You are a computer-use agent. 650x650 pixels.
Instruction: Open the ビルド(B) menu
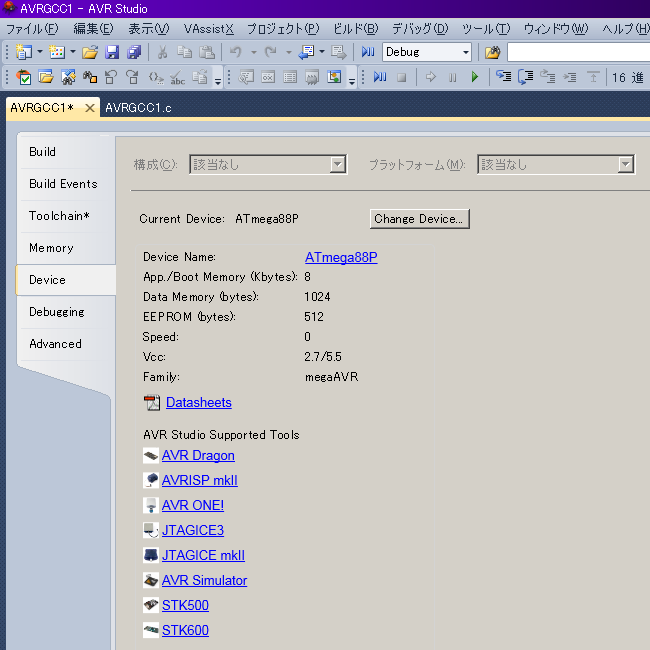click(356, 29)
